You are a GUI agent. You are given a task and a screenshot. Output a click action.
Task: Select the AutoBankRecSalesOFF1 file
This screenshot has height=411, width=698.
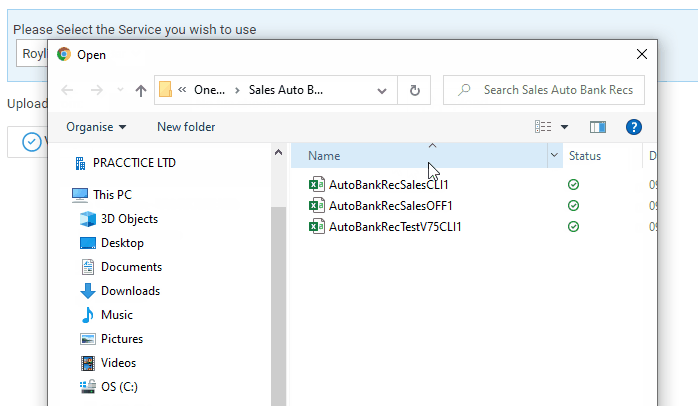coord(390,206)
